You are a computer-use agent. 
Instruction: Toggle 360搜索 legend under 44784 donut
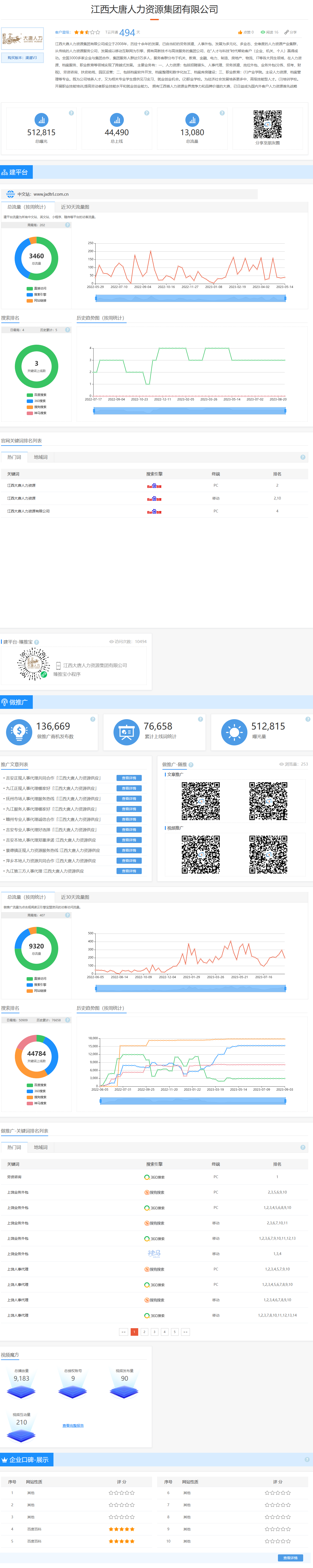point(37,1091)
